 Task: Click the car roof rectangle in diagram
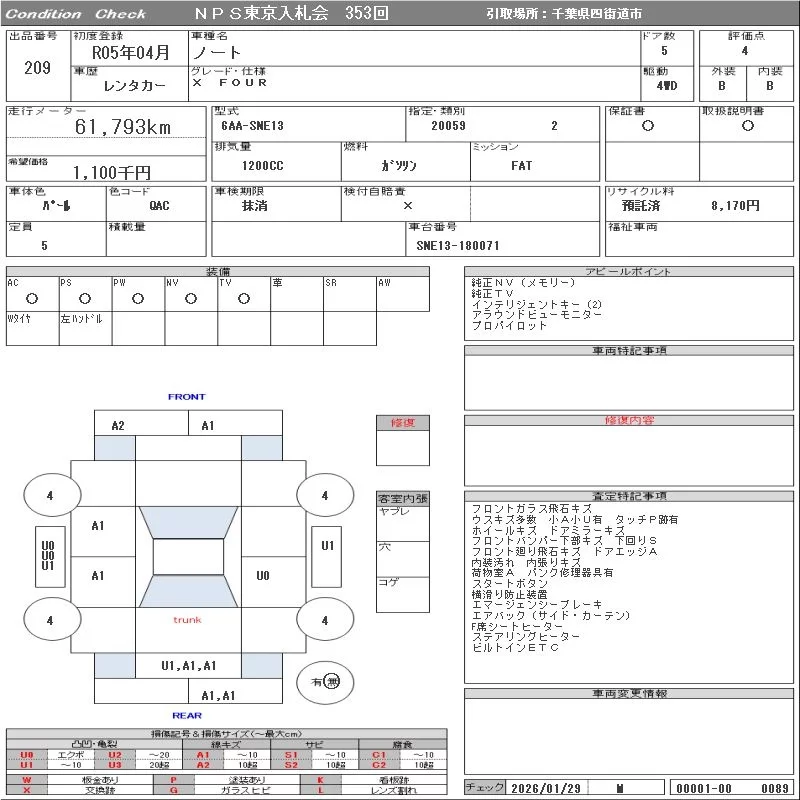[x=188, y=557]
